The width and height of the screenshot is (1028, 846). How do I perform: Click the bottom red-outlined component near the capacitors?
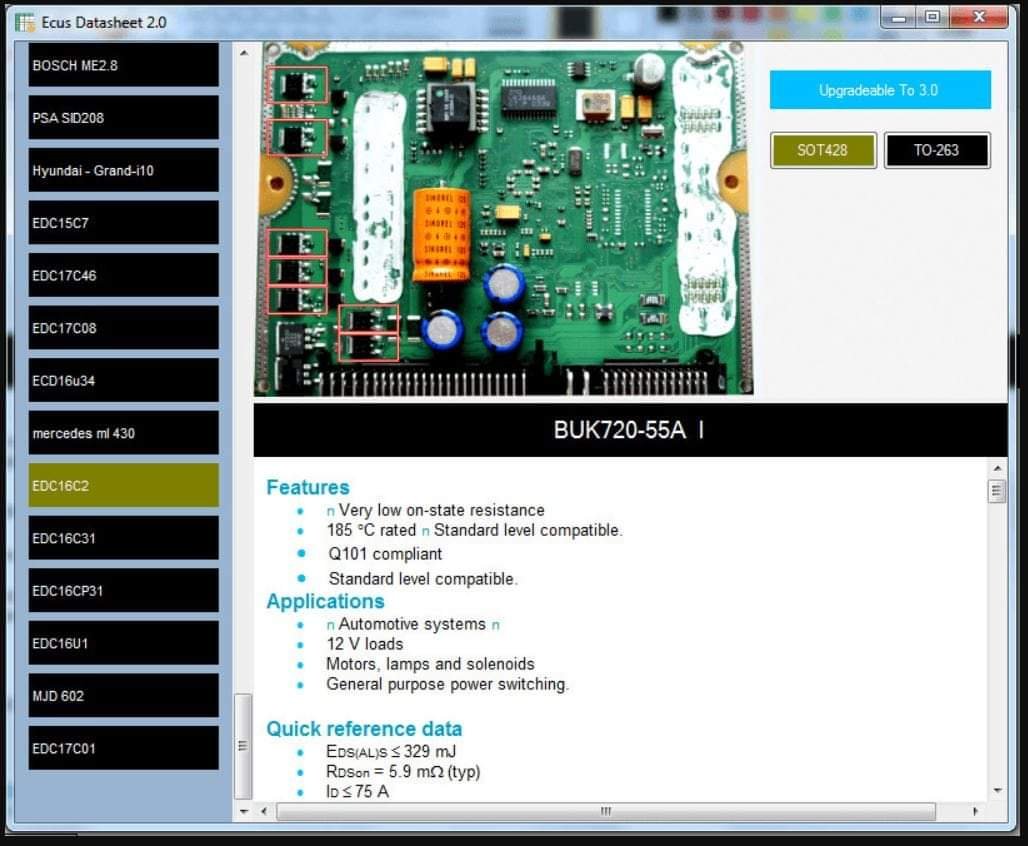(369, 347)
